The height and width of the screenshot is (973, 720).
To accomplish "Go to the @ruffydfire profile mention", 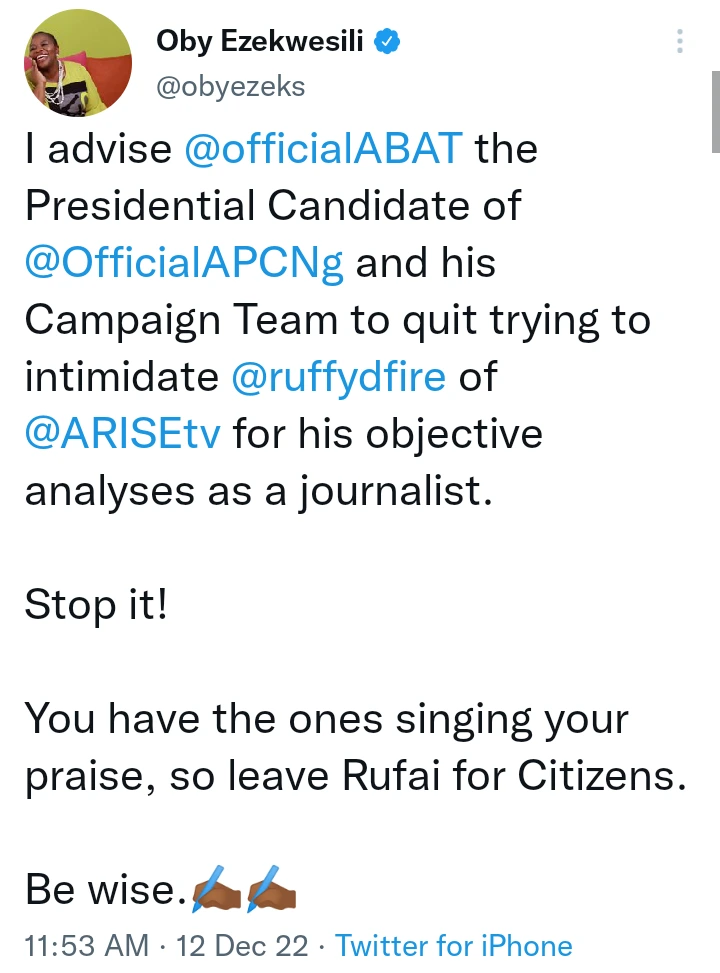I will click(345, 377).
